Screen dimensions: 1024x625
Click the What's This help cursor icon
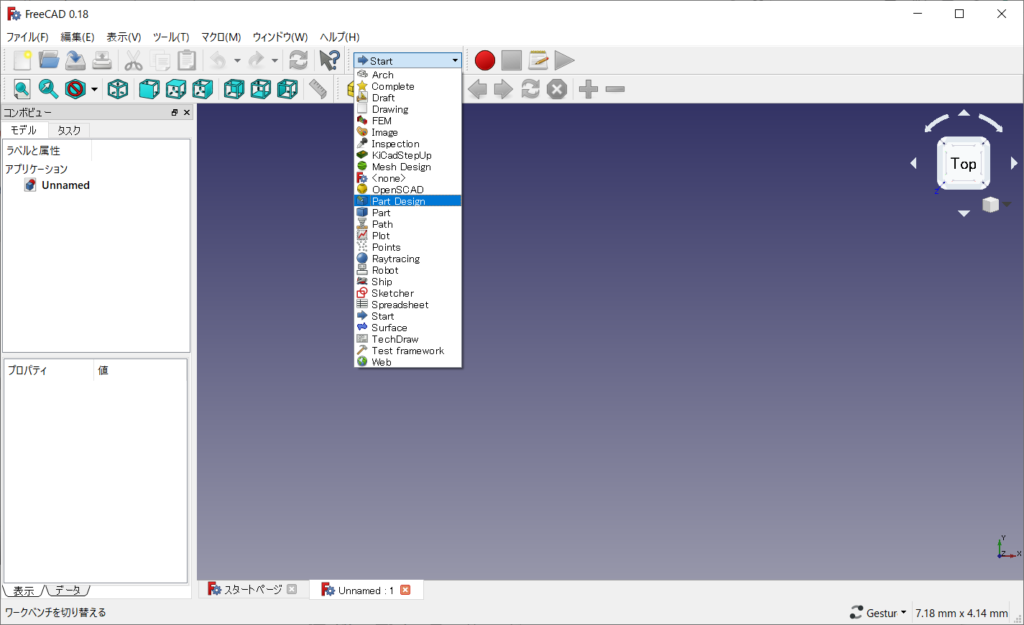pyautogui.click(x=329, y=60)
